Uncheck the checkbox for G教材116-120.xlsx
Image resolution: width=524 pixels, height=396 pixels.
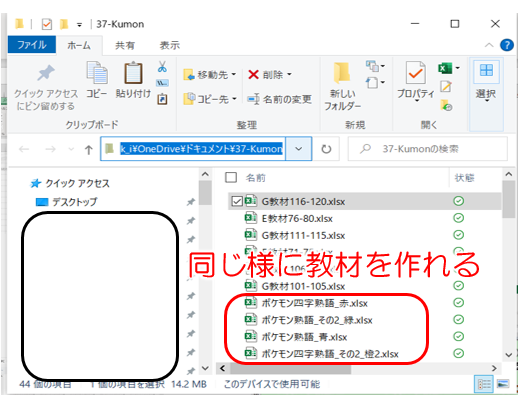237,201
